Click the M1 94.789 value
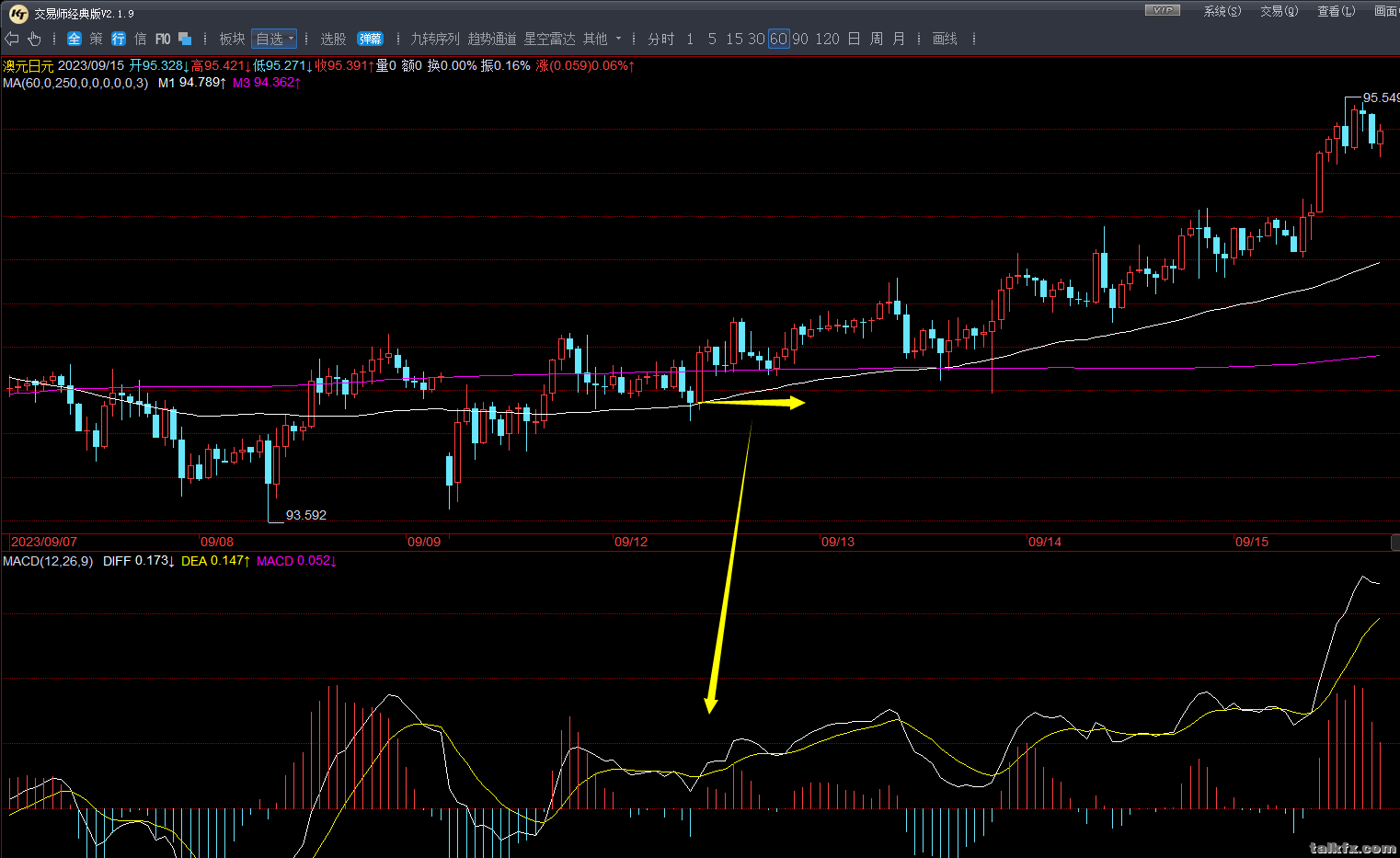This screenshot has width=1400, height=858. 192,83
